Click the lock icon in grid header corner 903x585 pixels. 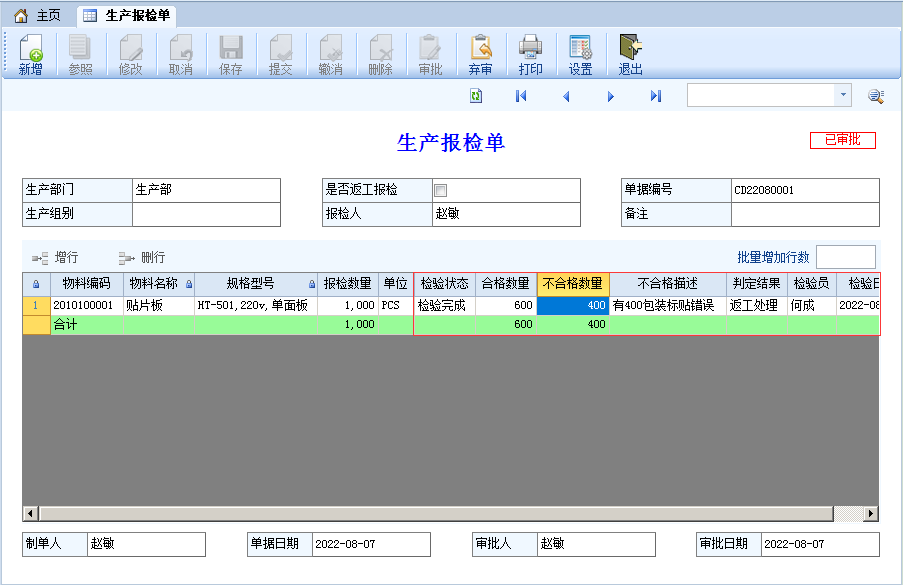pyautogui.click(x=36, y=284)
